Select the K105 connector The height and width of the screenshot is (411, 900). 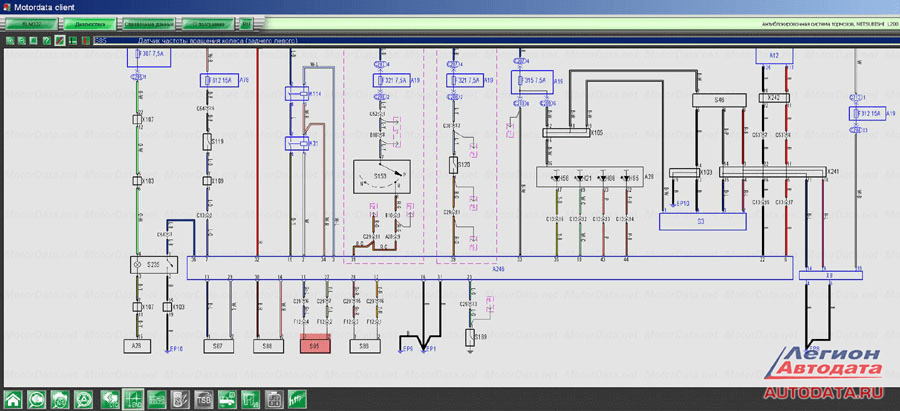567,133
